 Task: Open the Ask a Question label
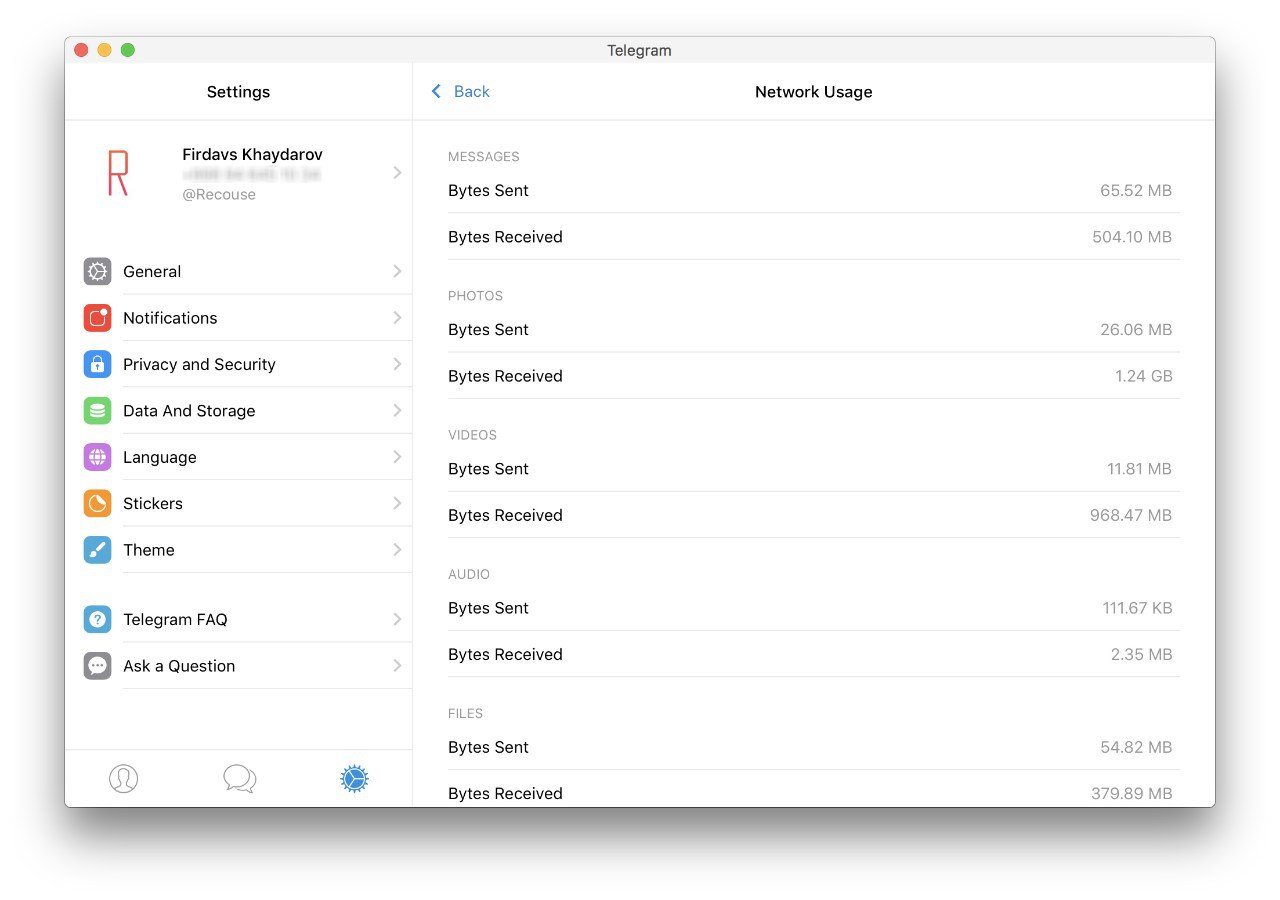pyautogui.click(x=179, y=666)
